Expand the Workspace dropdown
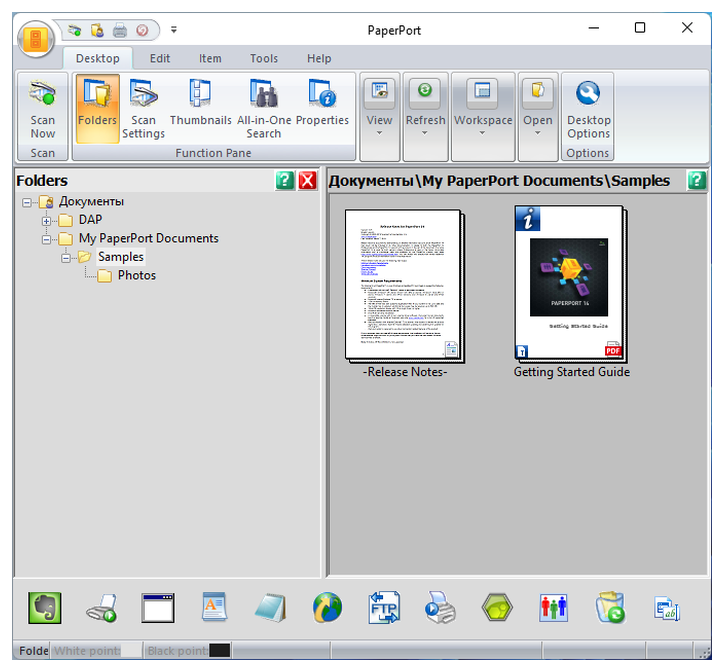Screen dimensions: 724x672 [483, 116]
